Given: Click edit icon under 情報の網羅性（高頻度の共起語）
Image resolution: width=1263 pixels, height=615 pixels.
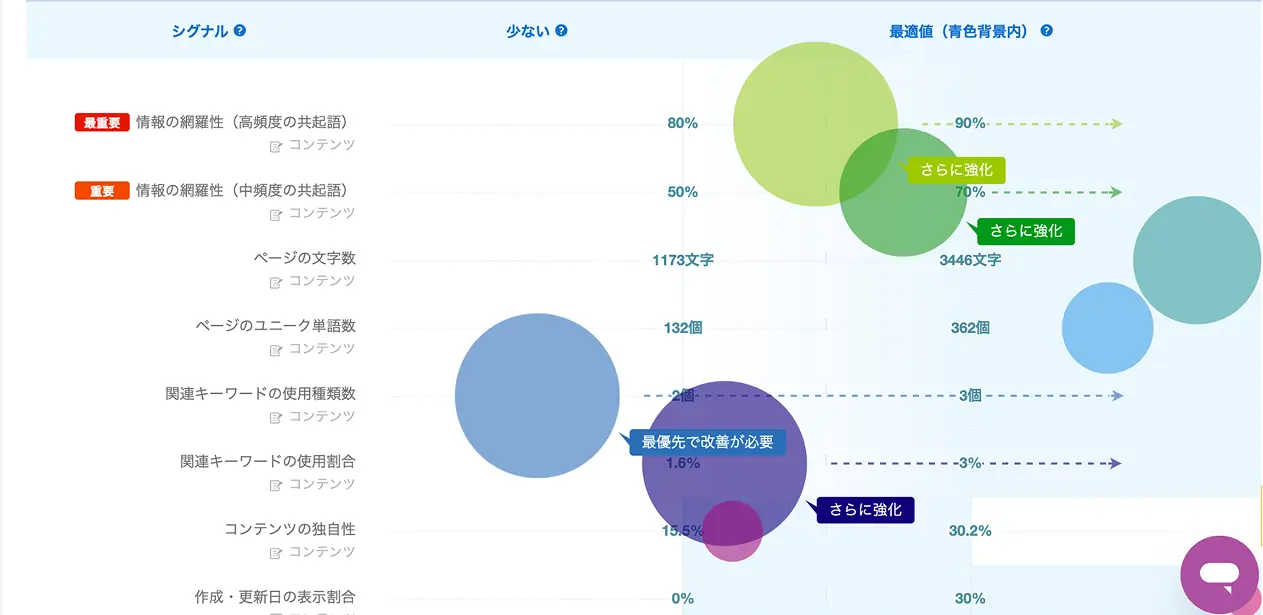Looking at the screenshot, I should point(277,146).
